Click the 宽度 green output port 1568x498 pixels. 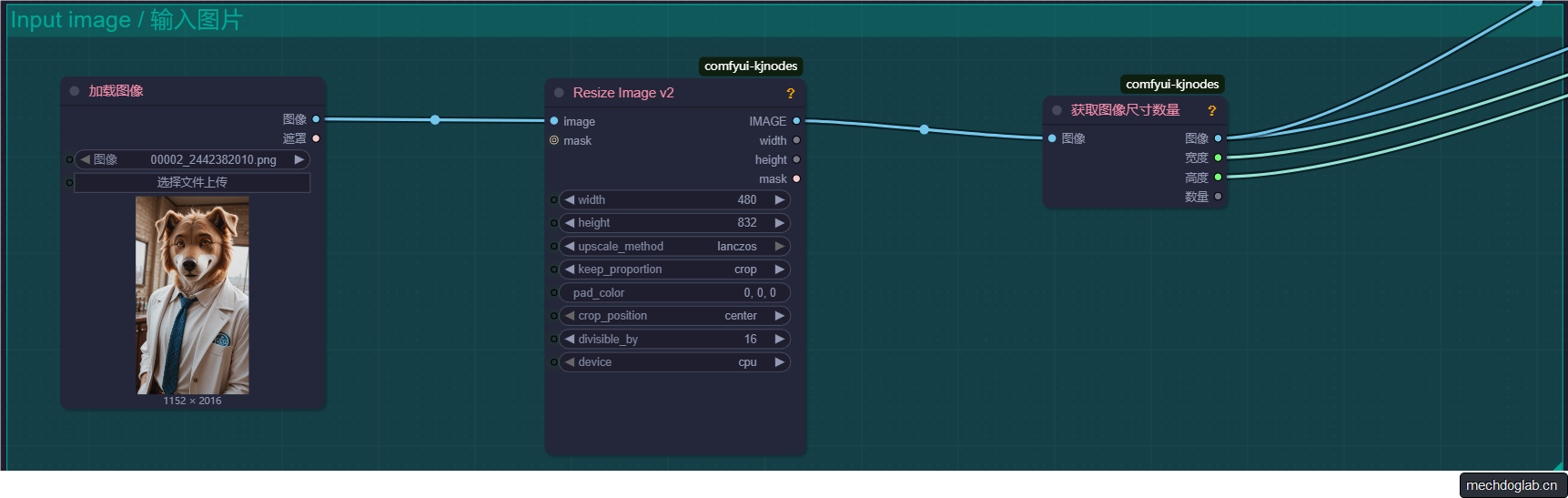(1218, 158)
